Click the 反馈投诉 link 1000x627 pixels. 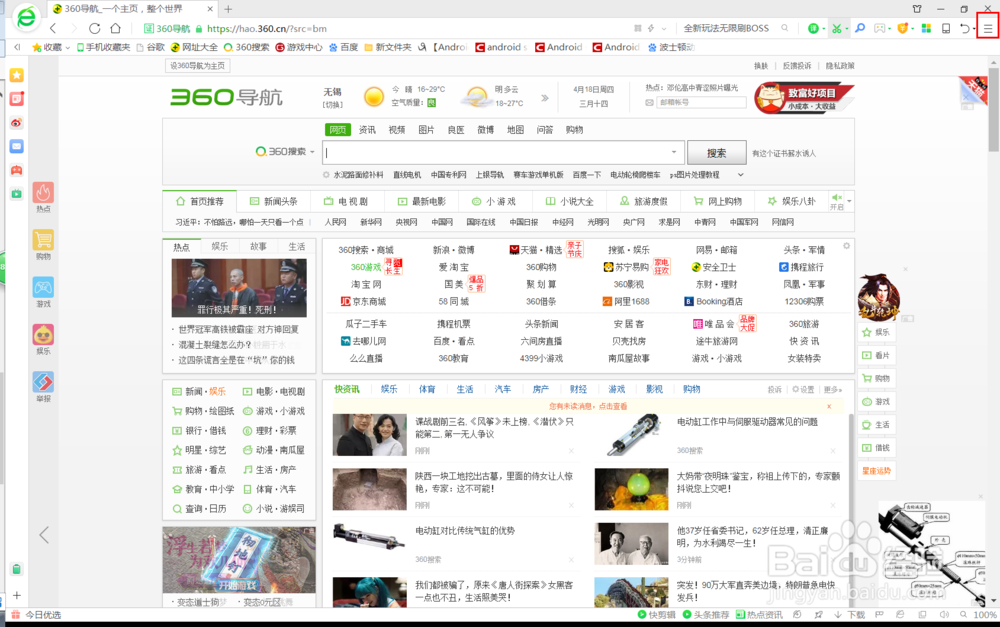point(797,66)
